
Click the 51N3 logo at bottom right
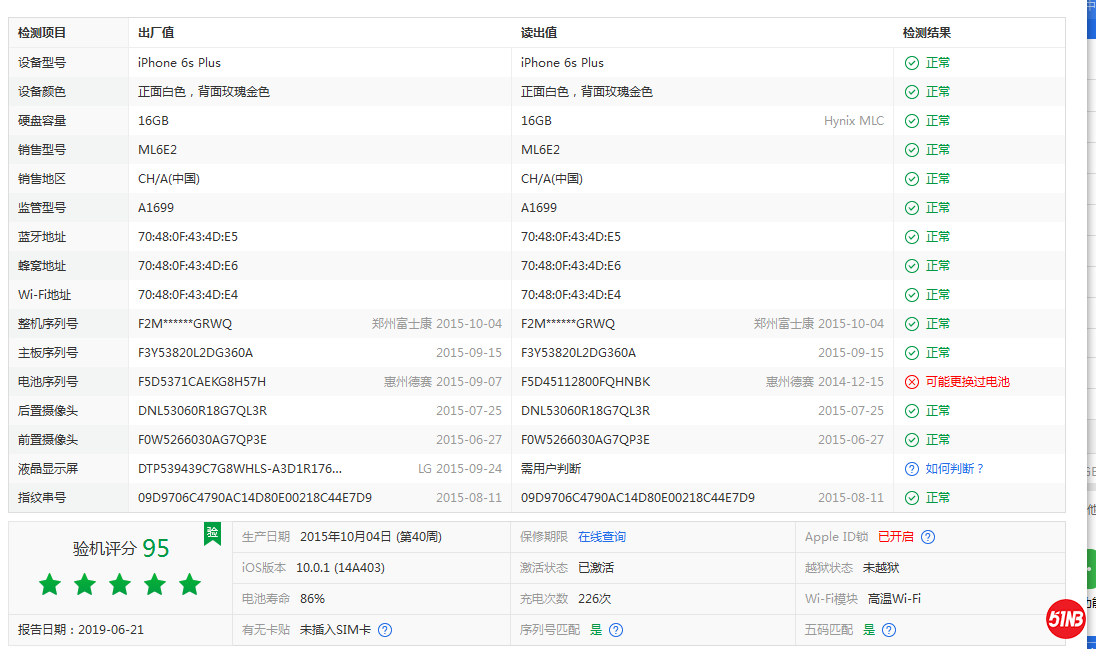click(1066, 620)
